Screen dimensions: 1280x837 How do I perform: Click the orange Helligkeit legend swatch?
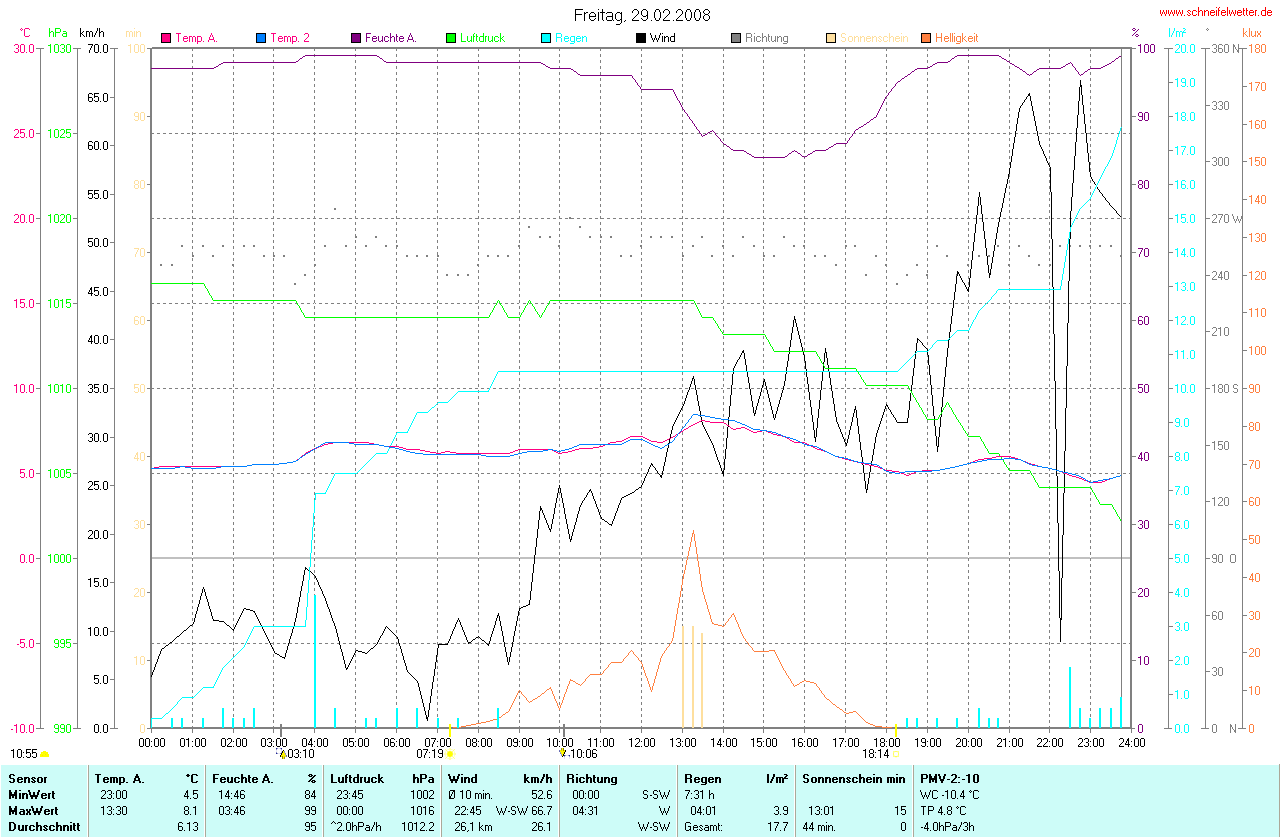[925, 38]
